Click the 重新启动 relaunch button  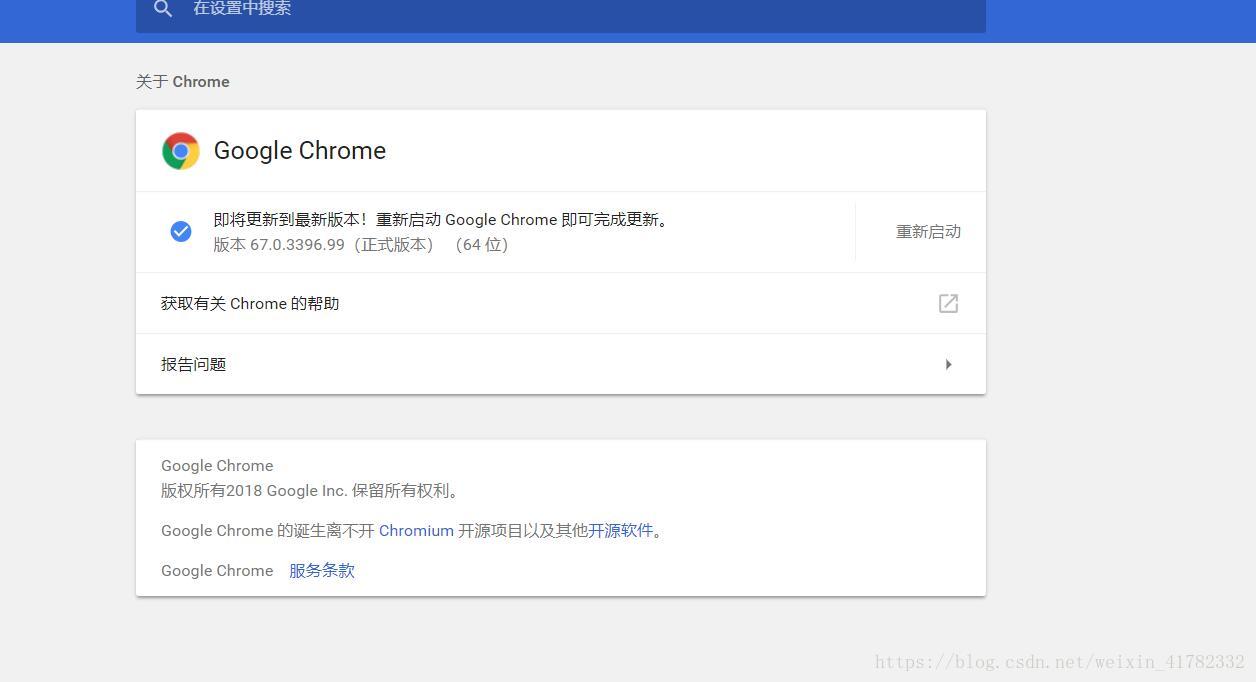[928, 232]
